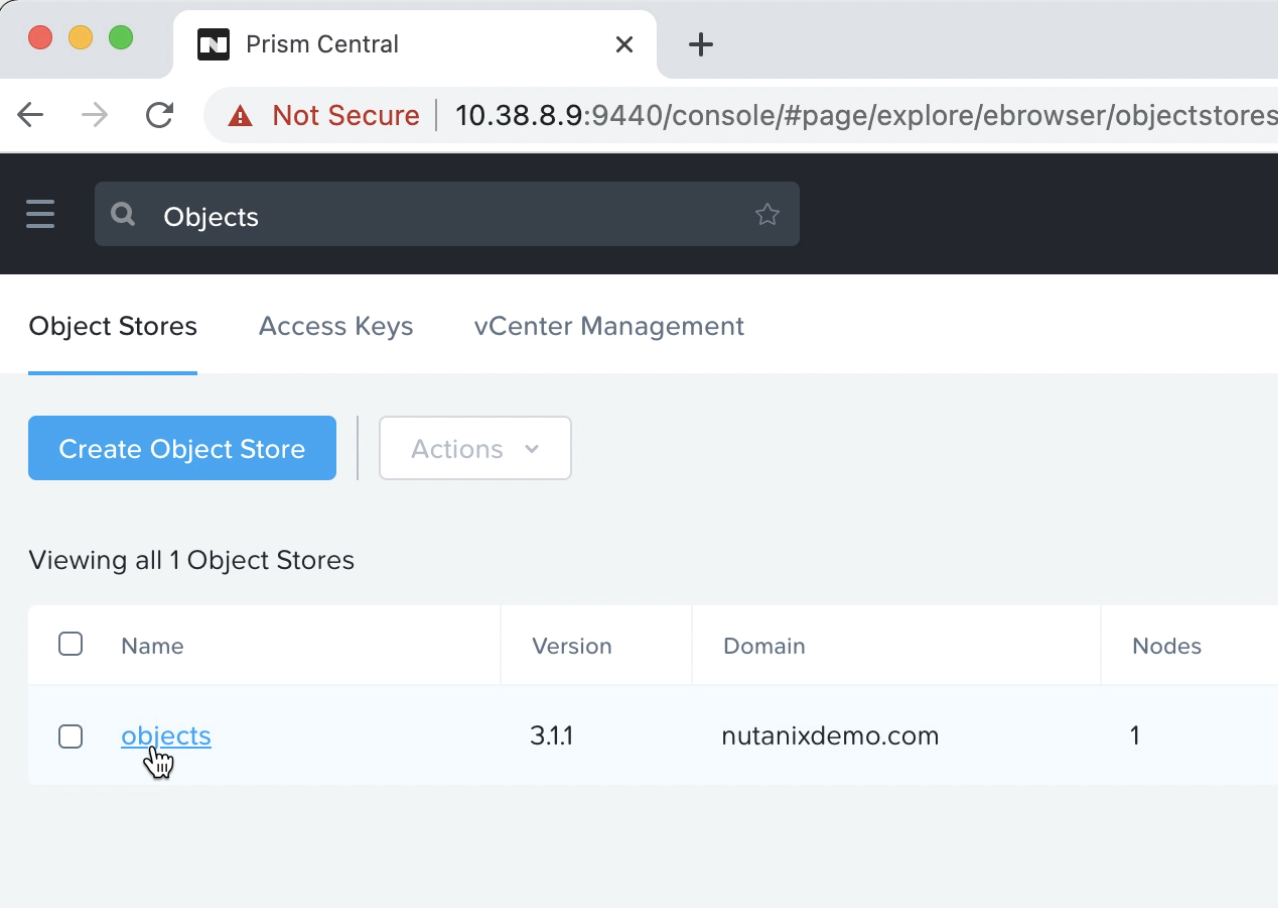
Task: Open the vCenter Management tab
Action: point(608,326)
